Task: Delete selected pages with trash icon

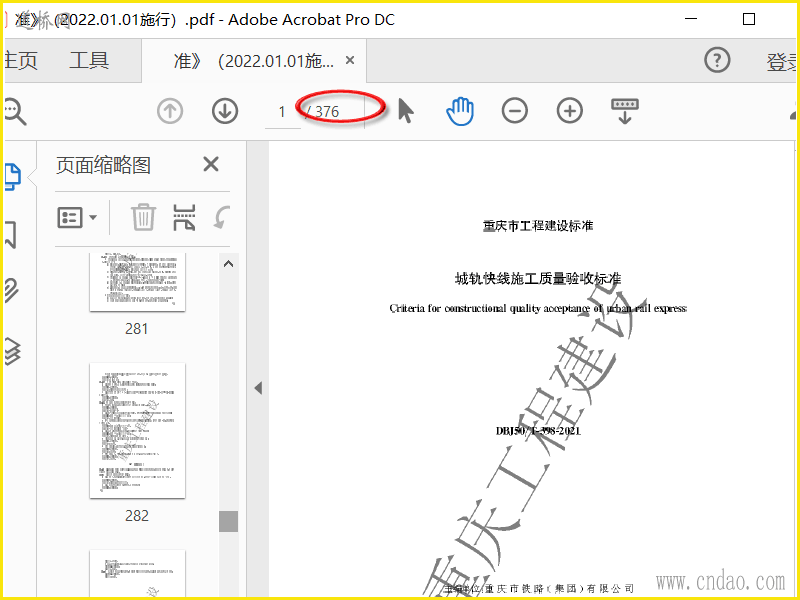Action: click(x=143, y=217)
